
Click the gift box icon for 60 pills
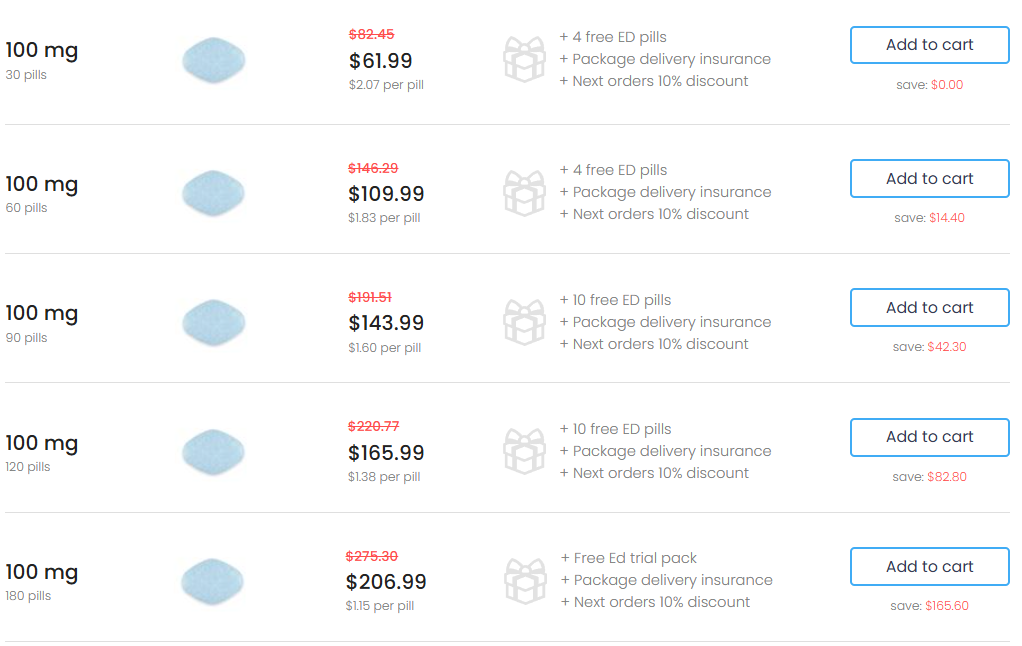524,193
